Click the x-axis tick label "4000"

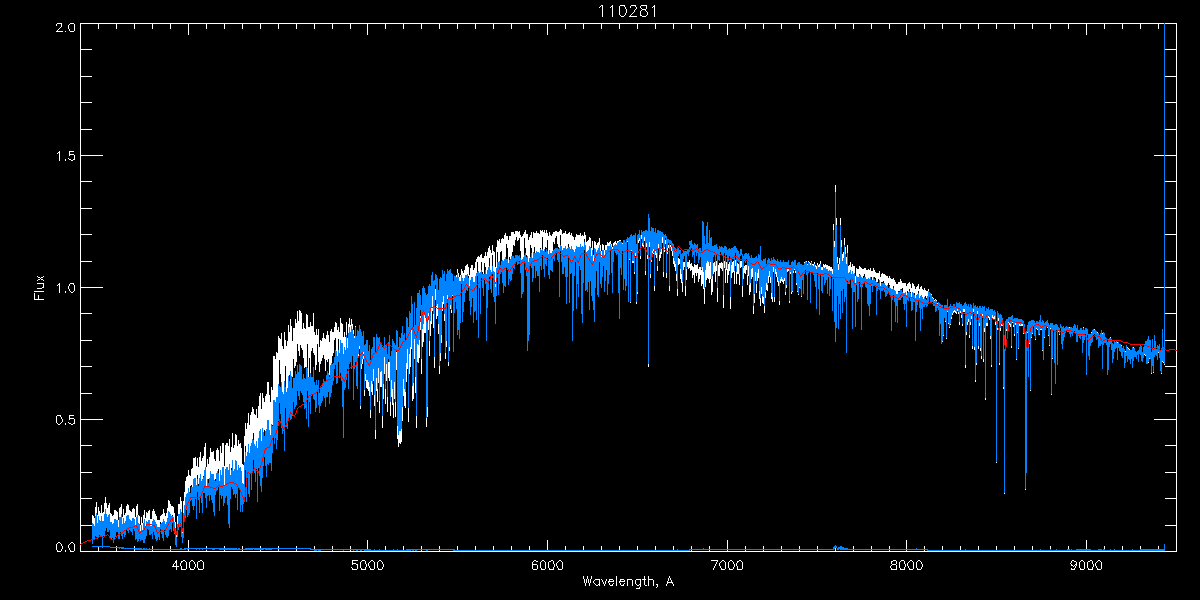188,566
